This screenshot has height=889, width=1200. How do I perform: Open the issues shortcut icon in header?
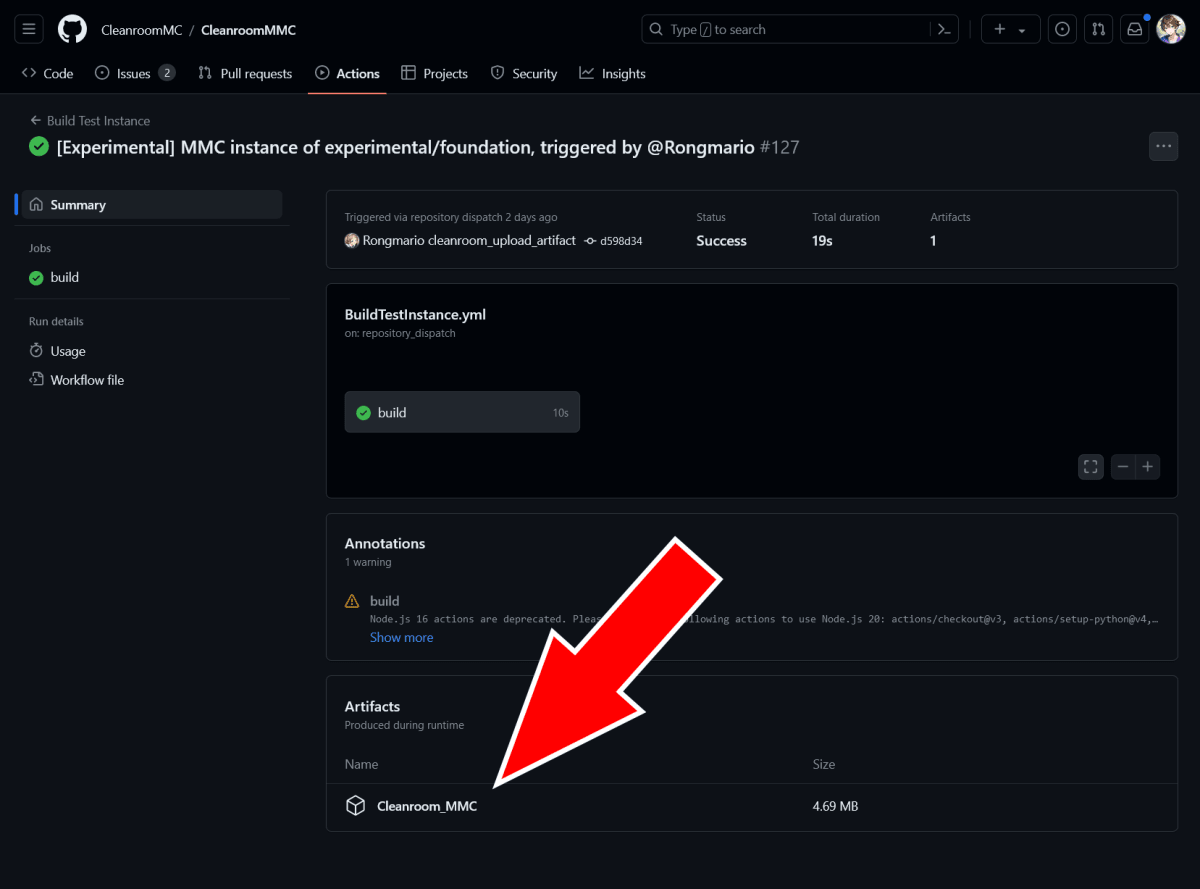pyautogui.click(x=1063, y=29)
